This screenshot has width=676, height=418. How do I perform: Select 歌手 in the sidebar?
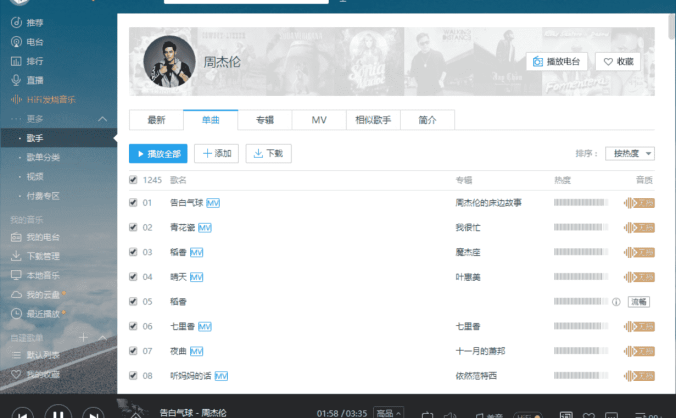click(59, 138)
